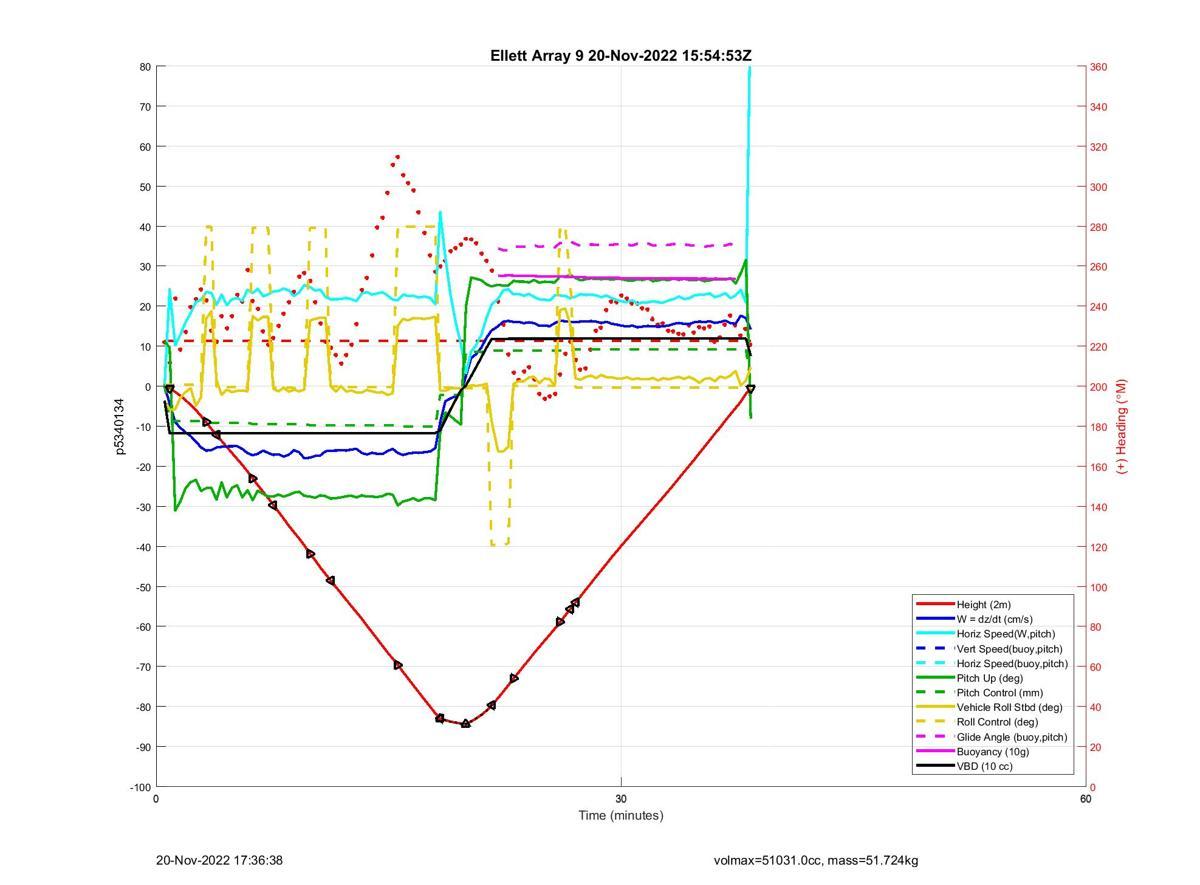The width and height of the screenshot is (1200, 885).
Task: Click the 'Vehicle Roll Stbd (deg)' legend label
Action: (x=1010, y=707)
